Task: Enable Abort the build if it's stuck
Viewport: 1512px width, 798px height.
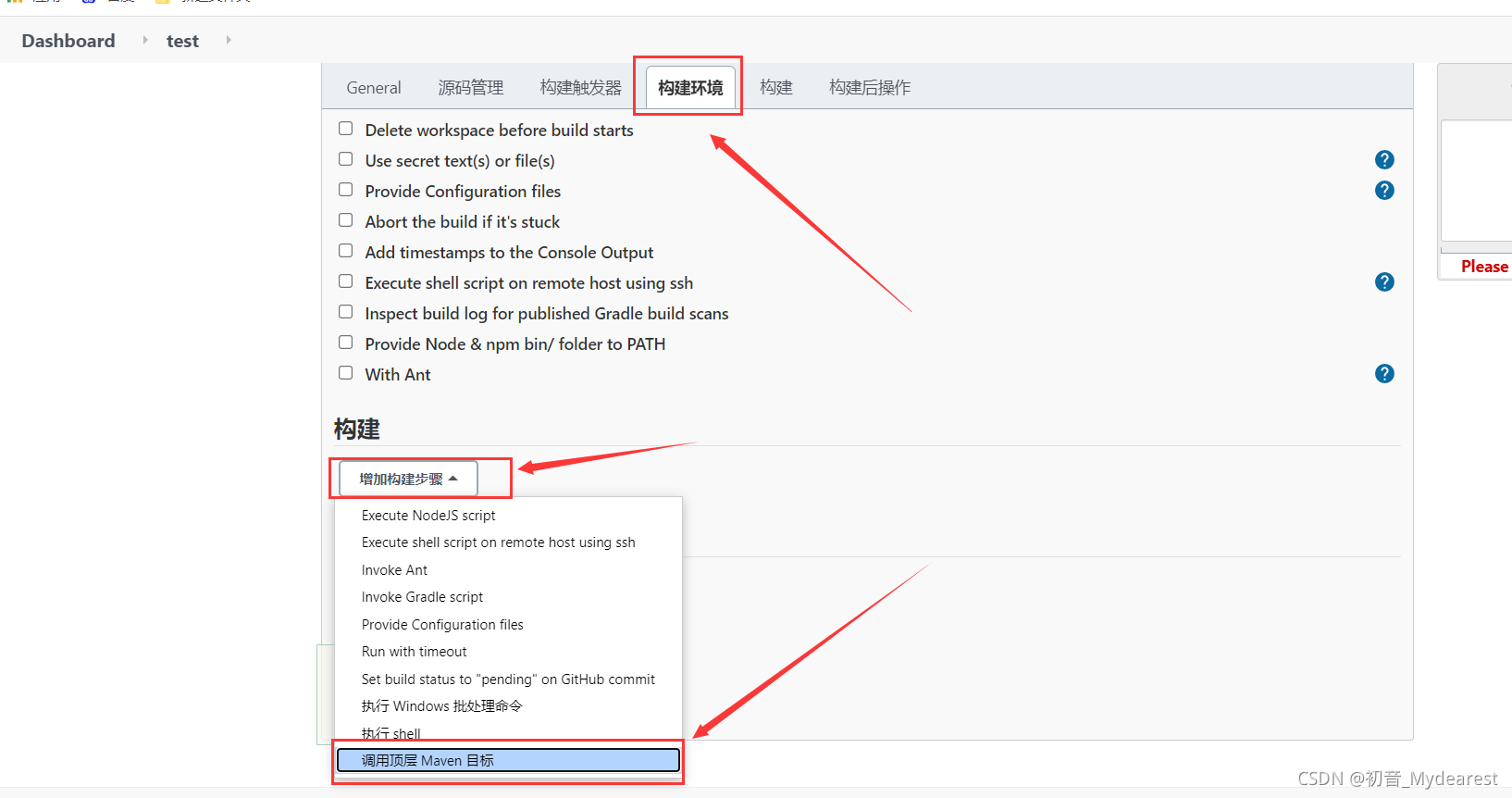Action: [346, 220]
